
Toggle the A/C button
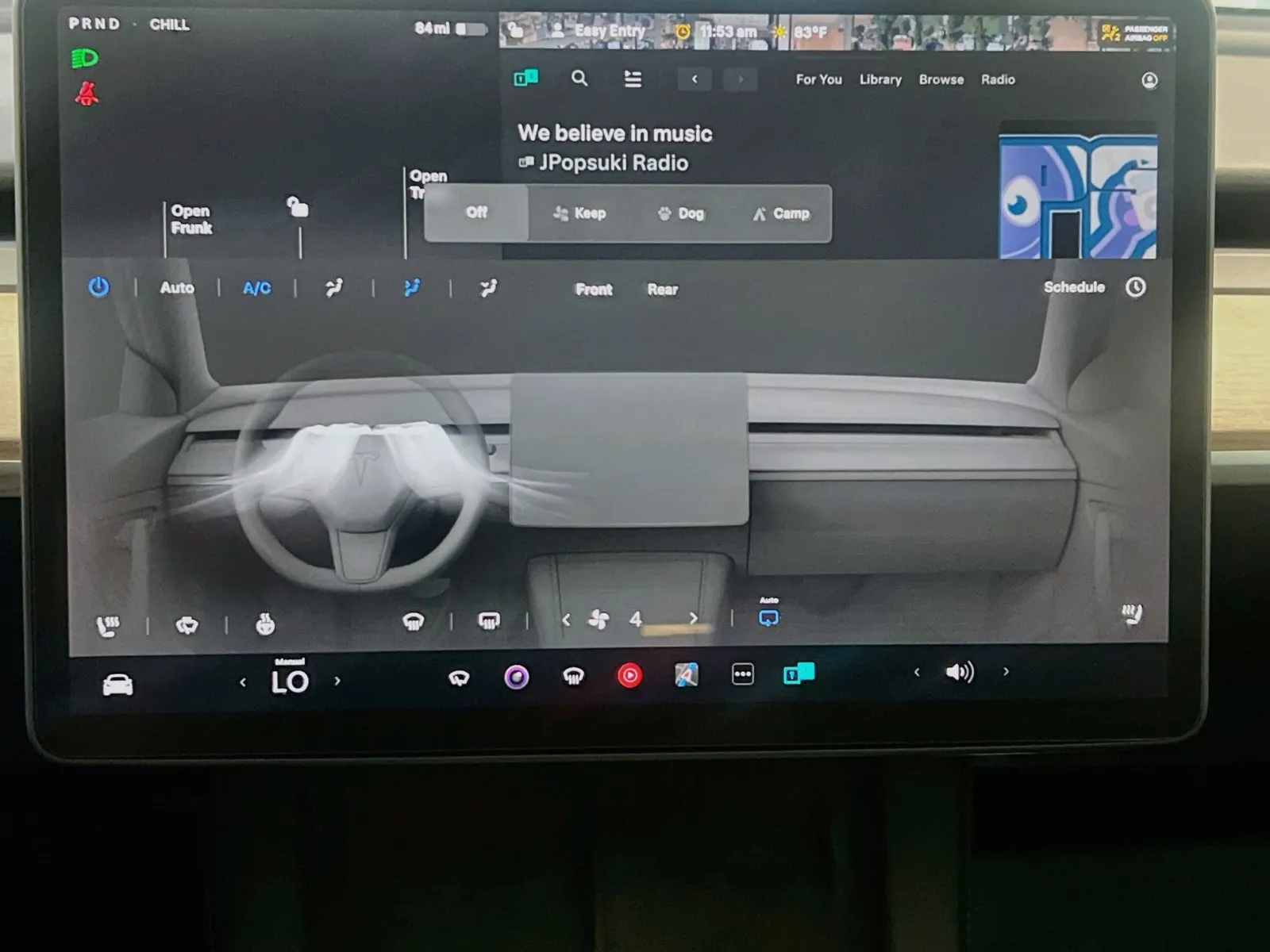point(256,288)
